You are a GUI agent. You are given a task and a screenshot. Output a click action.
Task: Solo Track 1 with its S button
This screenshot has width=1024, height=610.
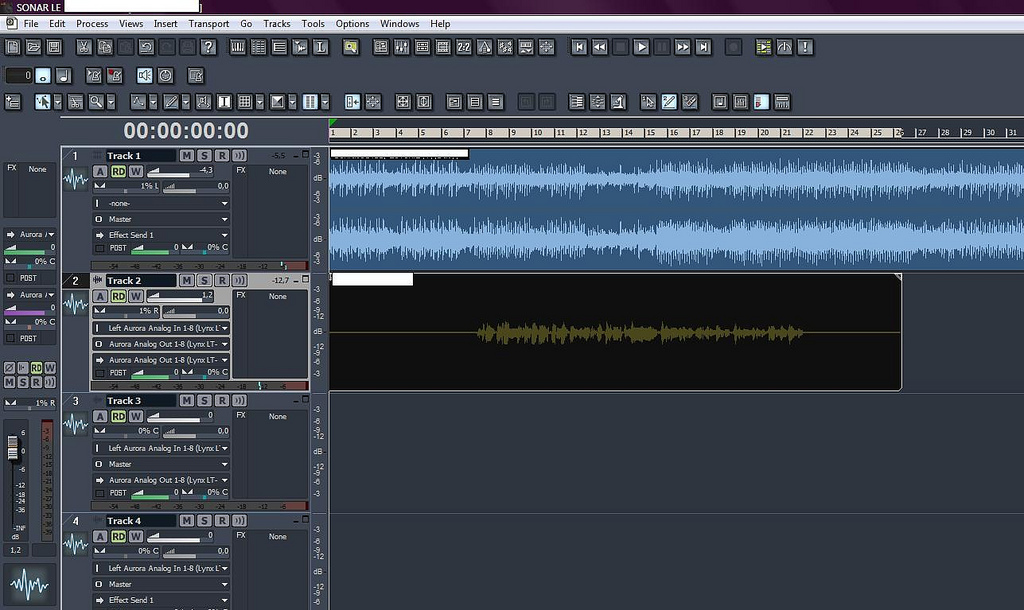(204, 155)
